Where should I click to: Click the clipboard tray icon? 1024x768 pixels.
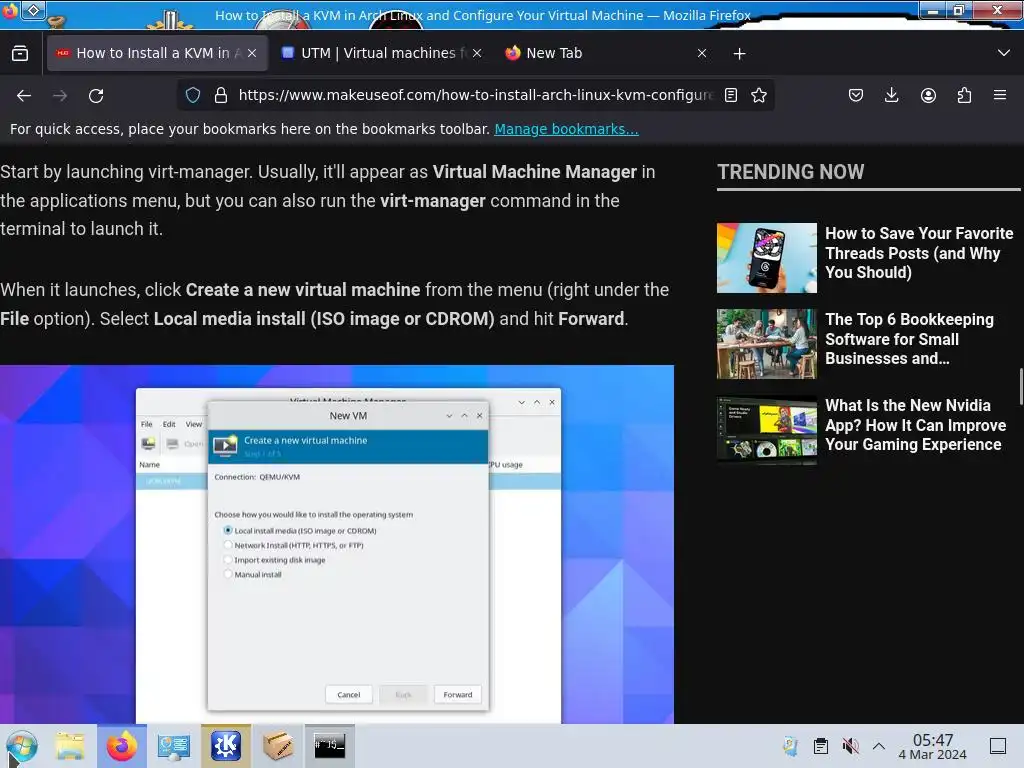(x=821, y=746)
